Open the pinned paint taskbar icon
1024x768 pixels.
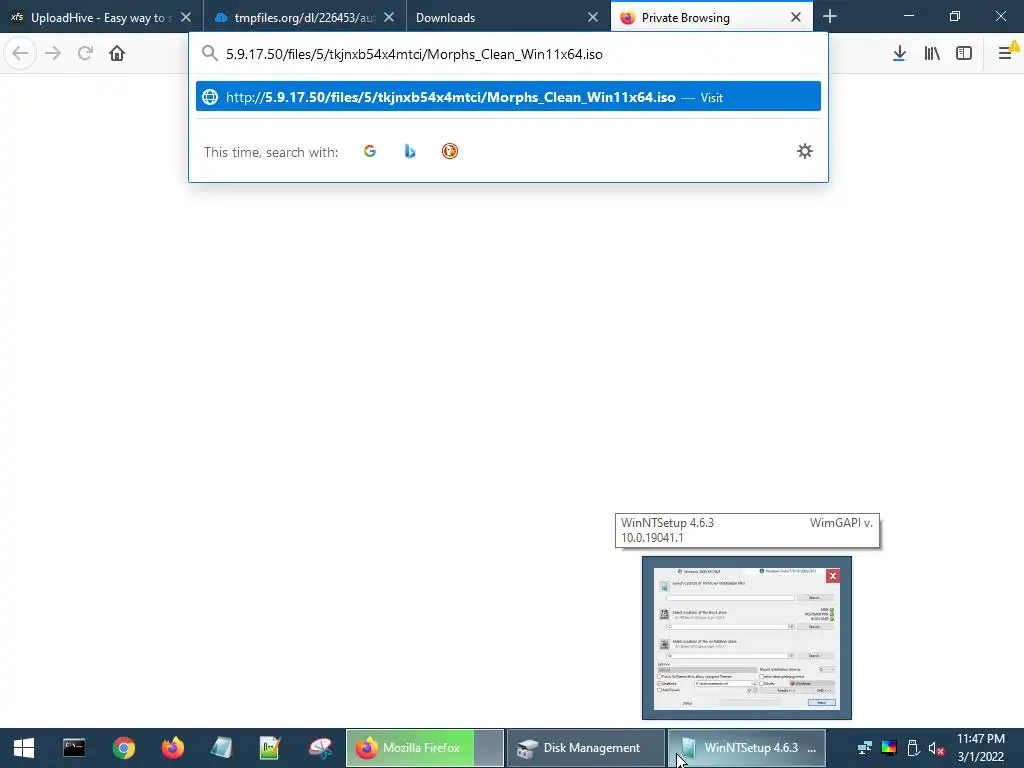[x=320, y=748]
